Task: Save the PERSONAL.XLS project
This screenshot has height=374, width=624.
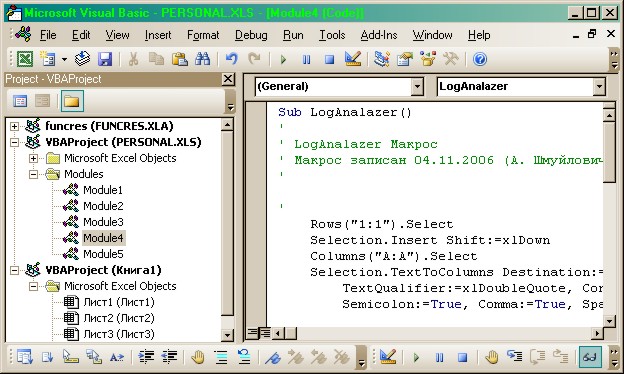Action: pyautogui.click(x=105, y=60)
